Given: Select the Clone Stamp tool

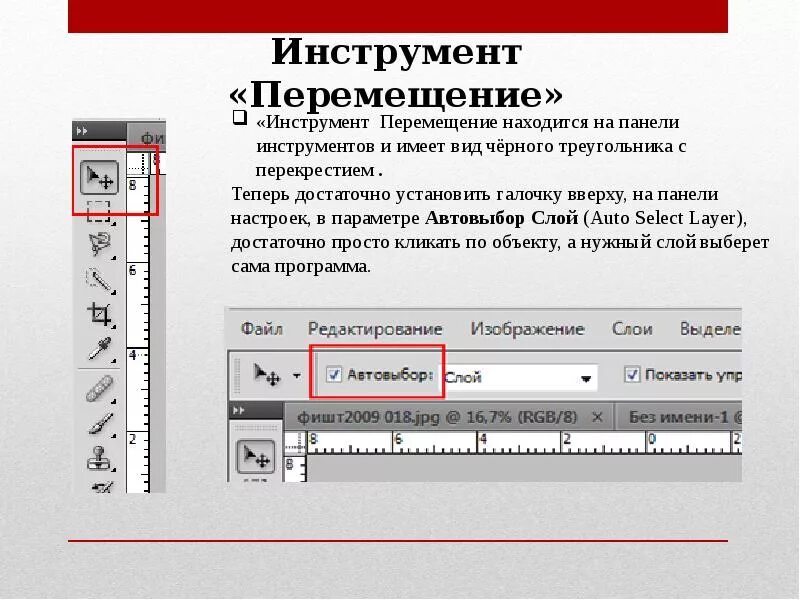Looking at the screenshot, I should (99, 458).
